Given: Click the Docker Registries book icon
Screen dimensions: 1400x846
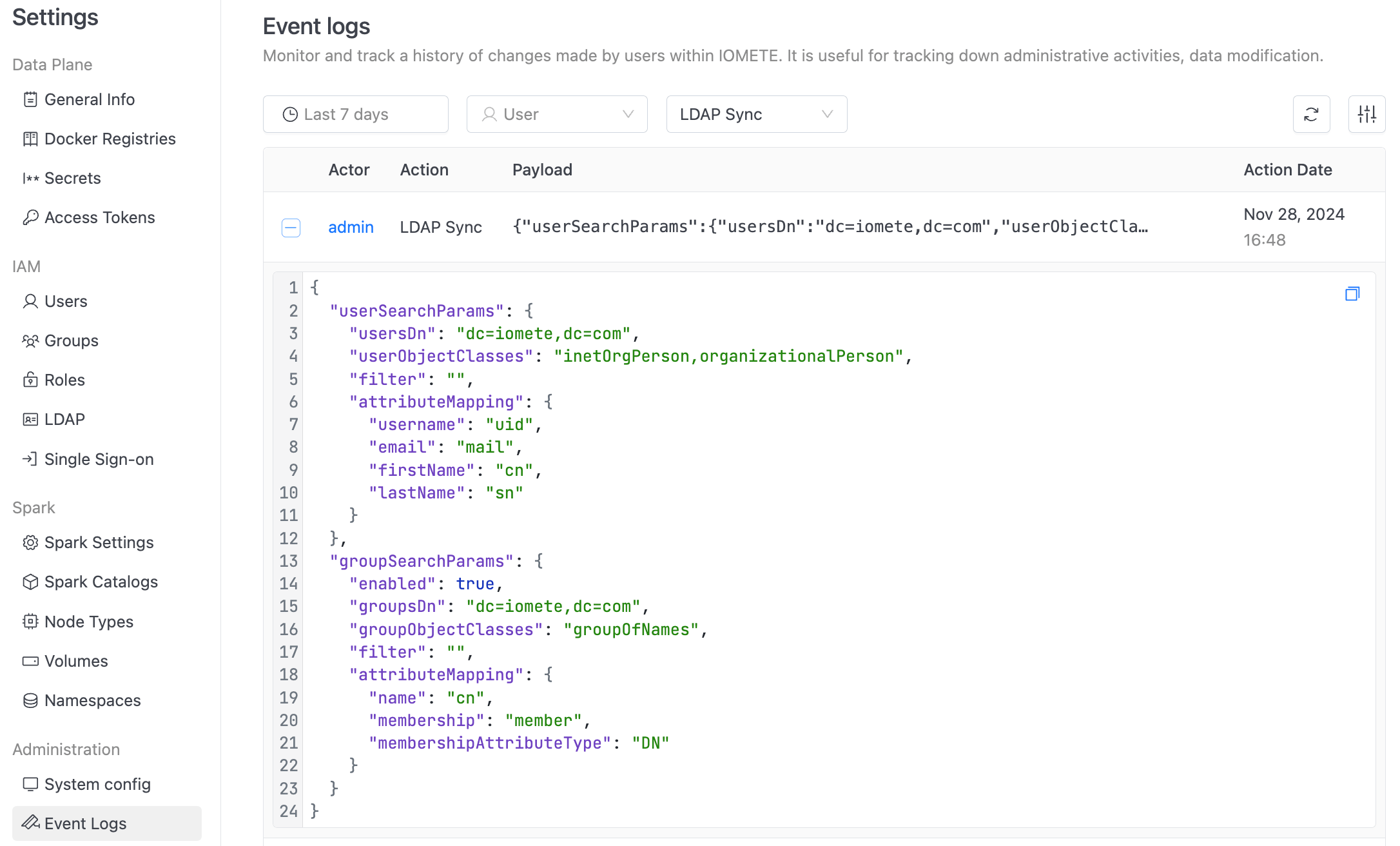Looking at the screenshot, I should tap(30, 139).
